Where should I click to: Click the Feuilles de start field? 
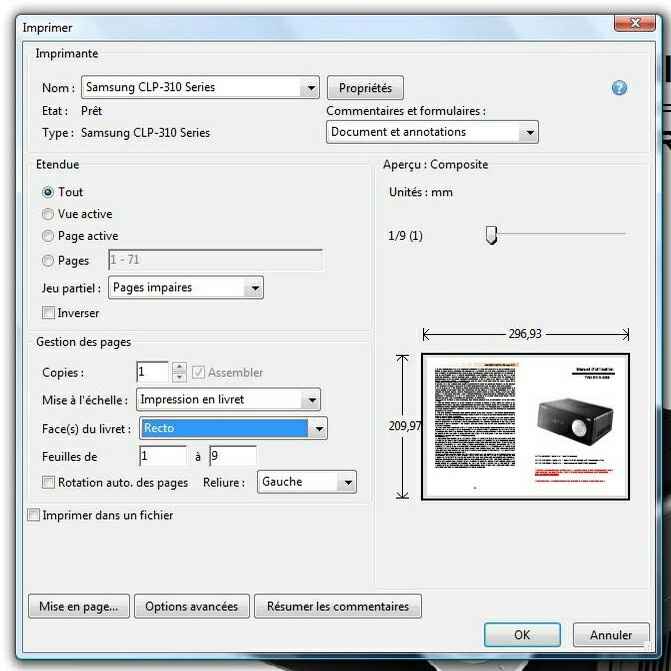coord(163,456)
